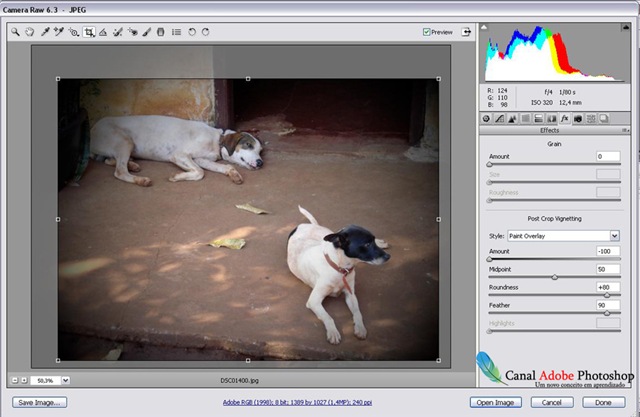Toggle full screen mode icon
This screenshot has width=640, height=417.
coord(466,32)
